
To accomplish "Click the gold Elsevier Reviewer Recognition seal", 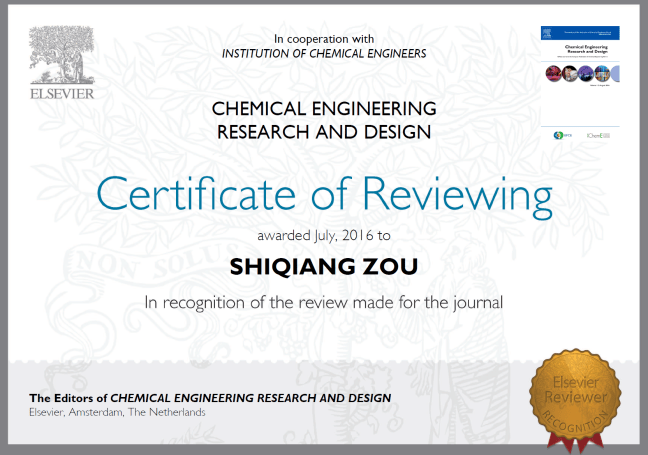I will (x=573, y=394).
